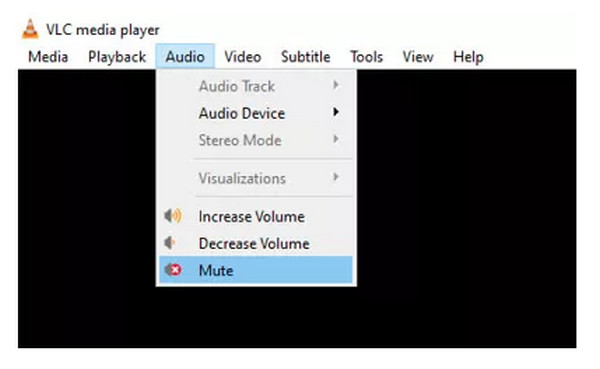Select Mute in the Audio menu

pyautogui.click(x=256, y=270)
